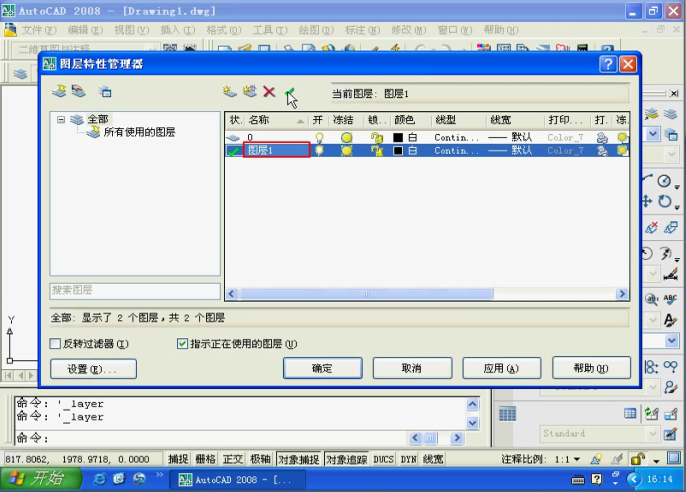
Task: Click toolbar lock padlock icon in status bar
Action: 638,459
